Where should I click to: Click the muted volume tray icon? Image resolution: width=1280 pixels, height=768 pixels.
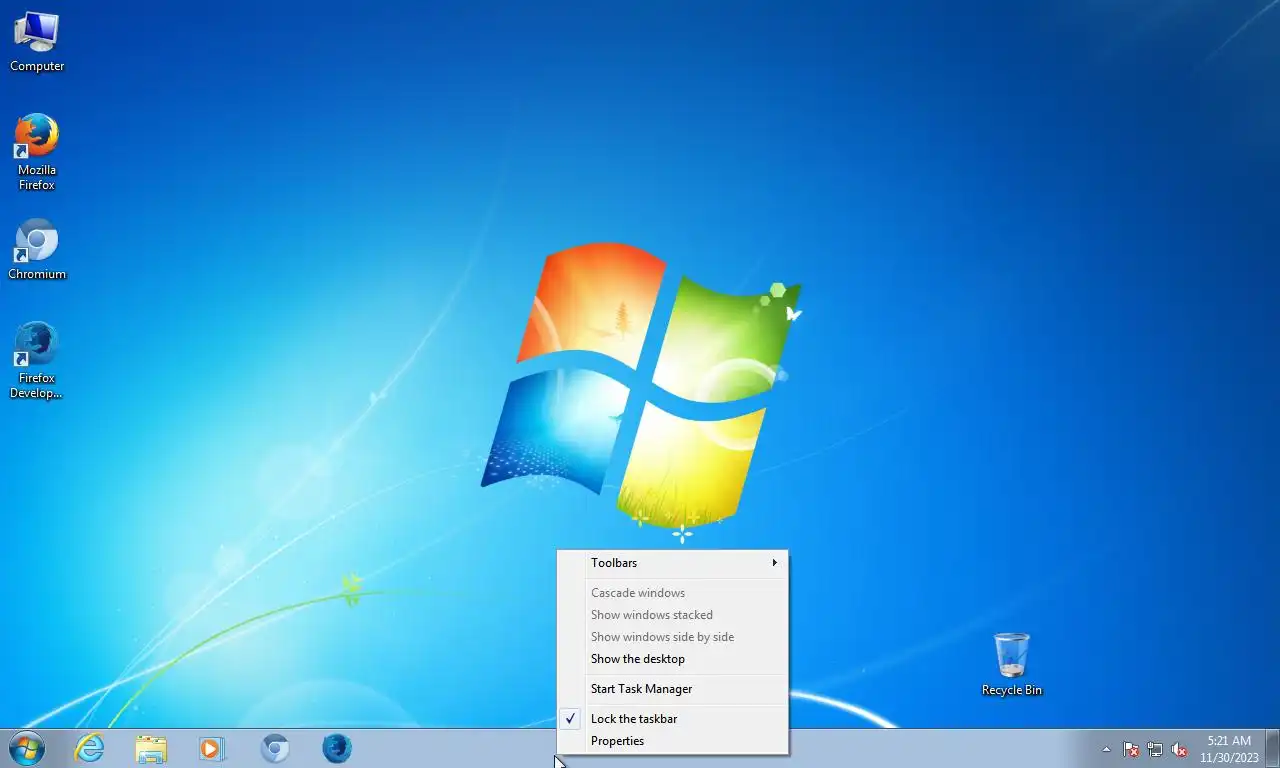[1179, 749]
